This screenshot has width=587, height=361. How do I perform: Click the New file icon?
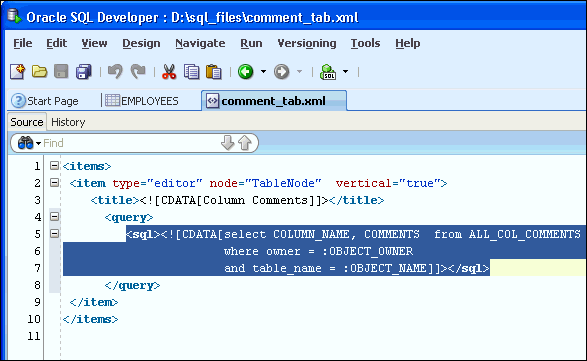(18, 72)
